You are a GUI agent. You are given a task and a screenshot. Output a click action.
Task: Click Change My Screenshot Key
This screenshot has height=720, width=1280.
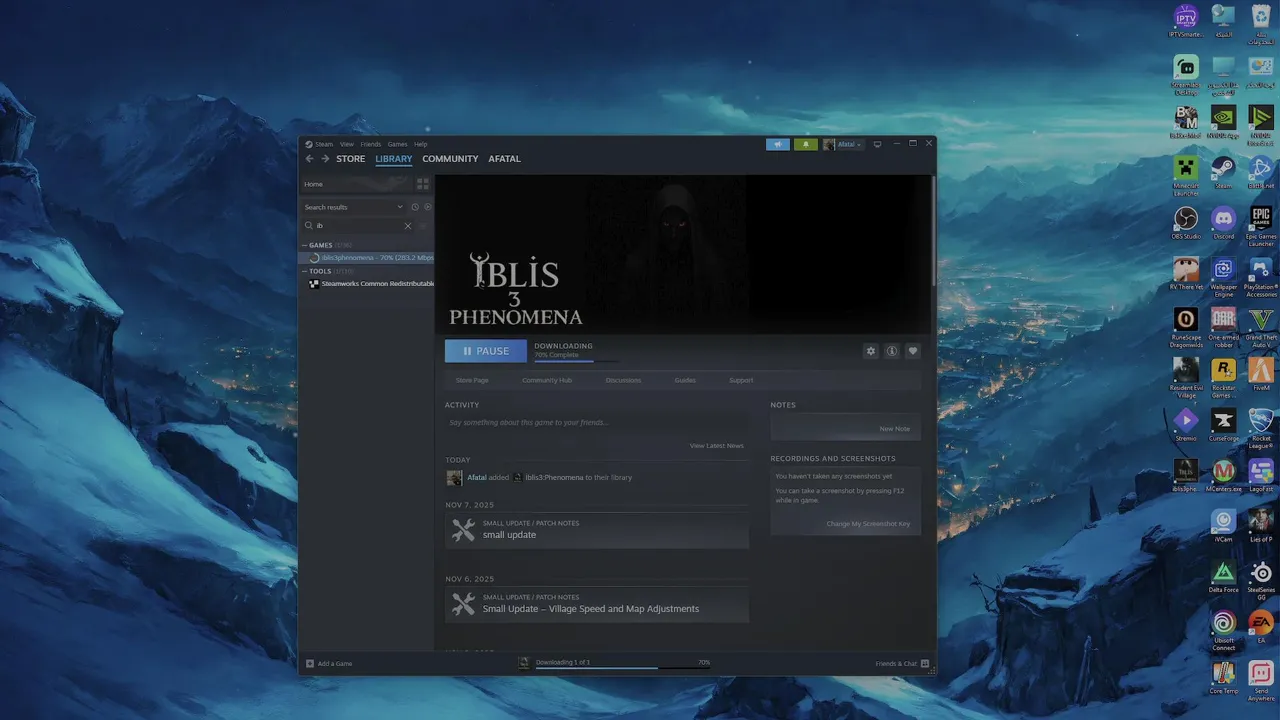[x=868, y=524]
